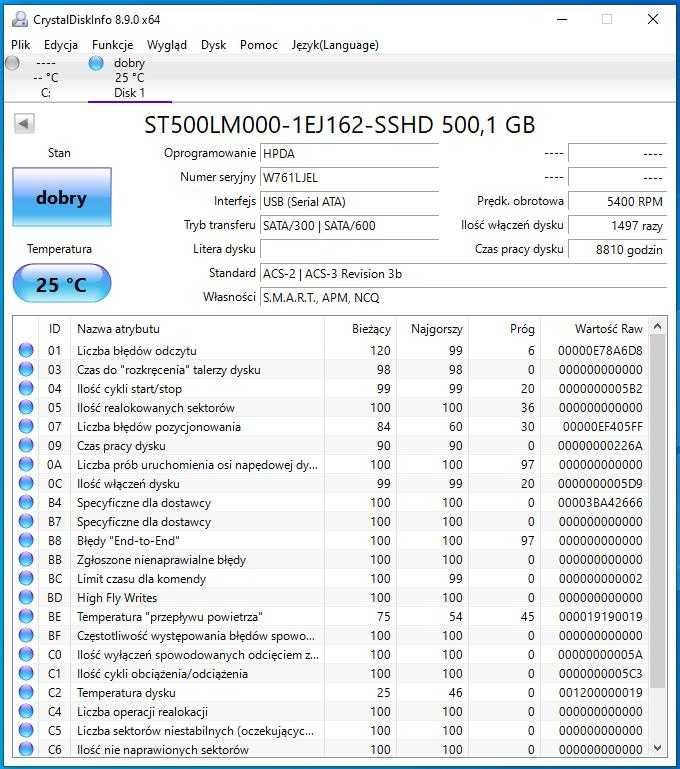Click the Własności field S.M.A.R.T., APM, NCQ
Viewport: 680px width, 769px height.
click(x=463, y=298)
